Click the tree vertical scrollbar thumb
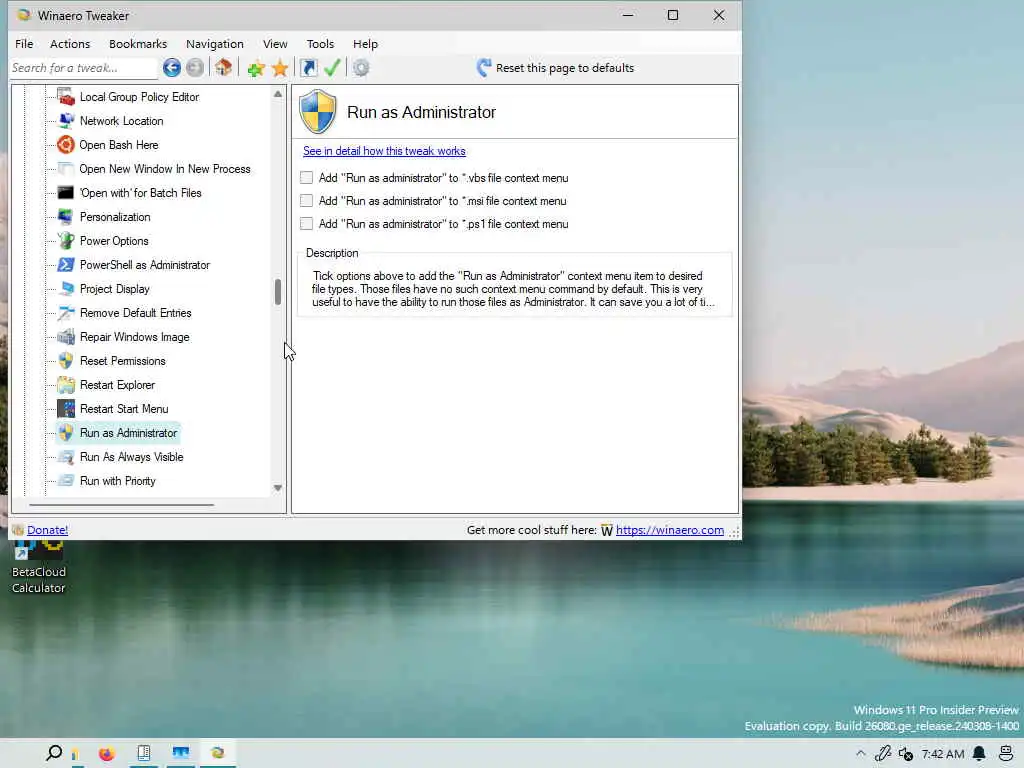 pyautogui.click(x=278, y=292)
